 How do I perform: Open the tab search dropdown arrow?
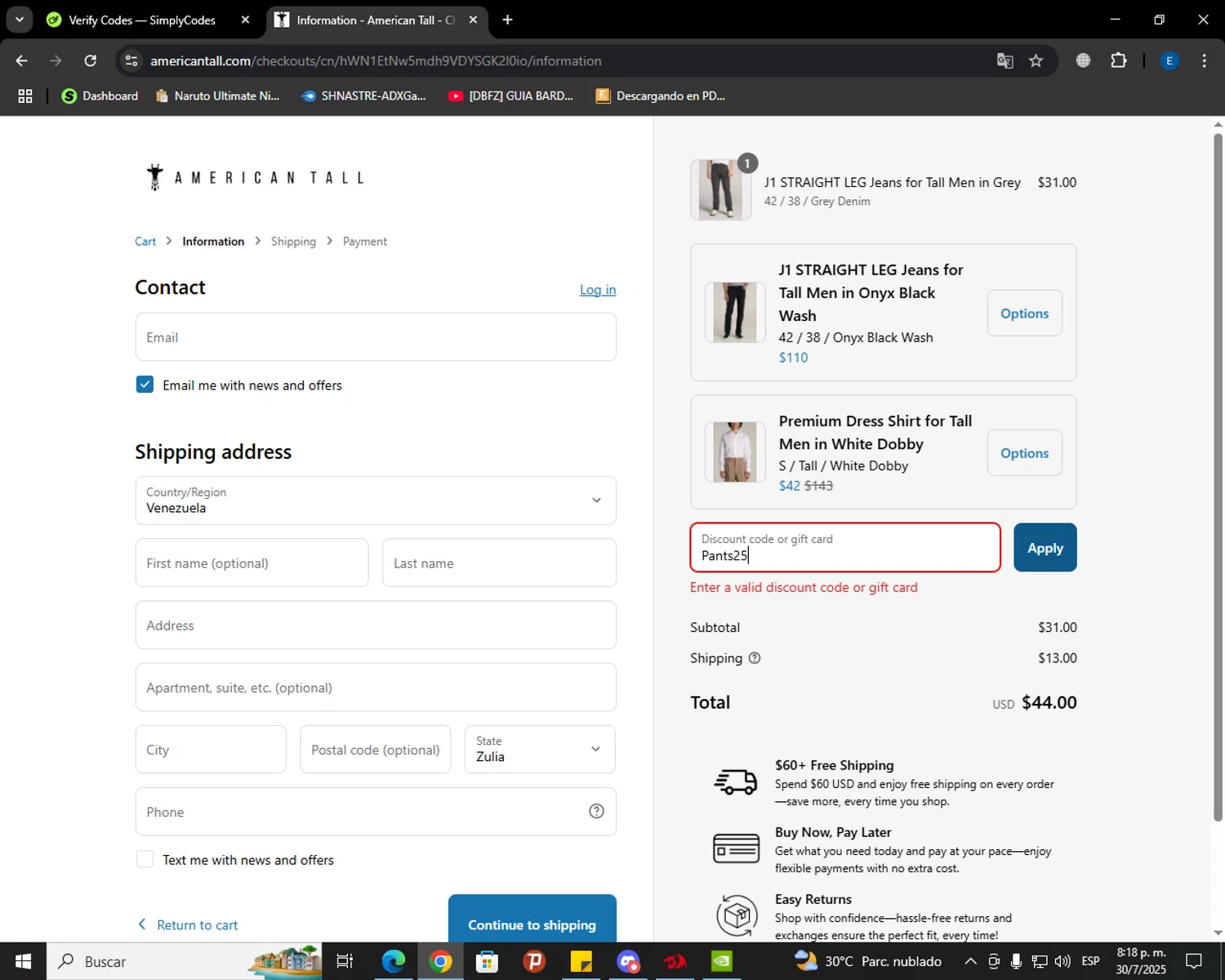coord(19,20)
